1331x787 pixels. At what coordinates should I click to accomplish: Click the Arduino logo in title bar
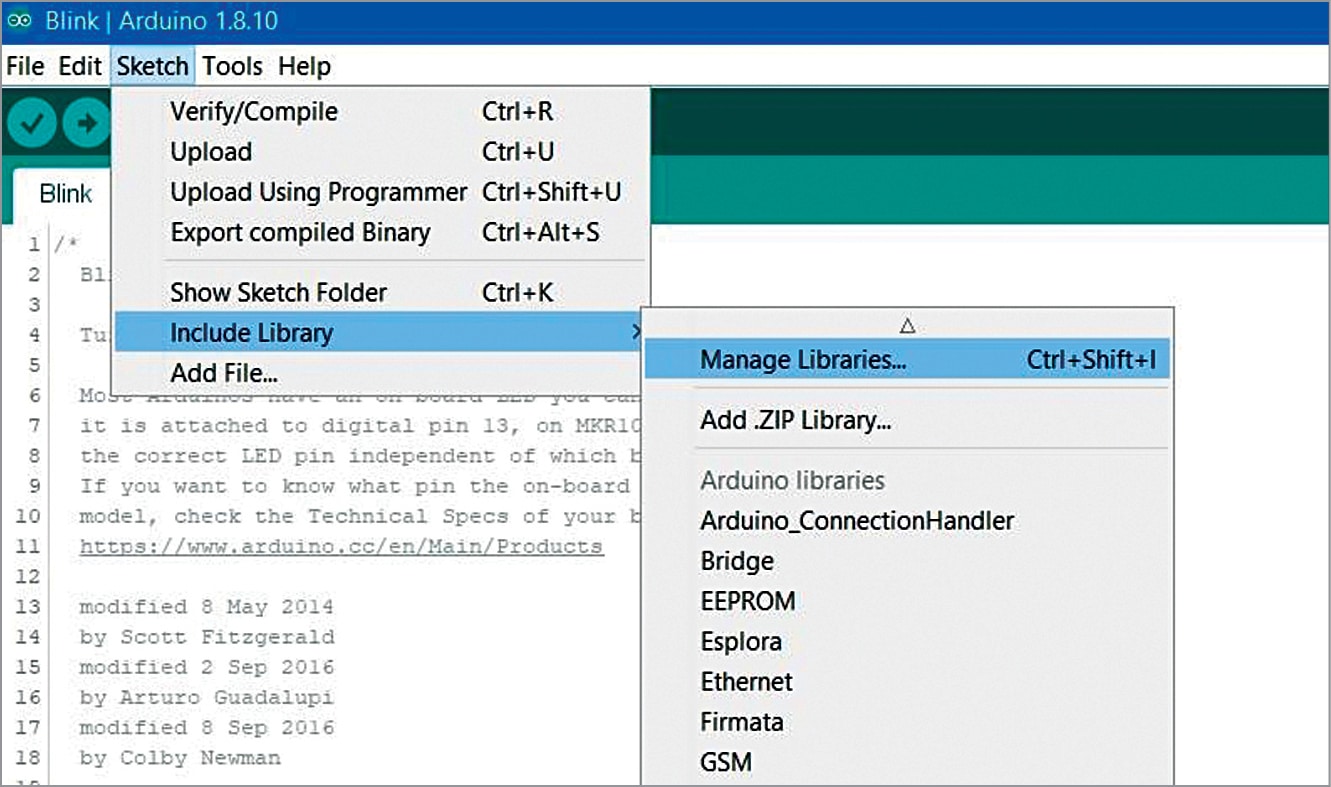click(x=19, y=21)
